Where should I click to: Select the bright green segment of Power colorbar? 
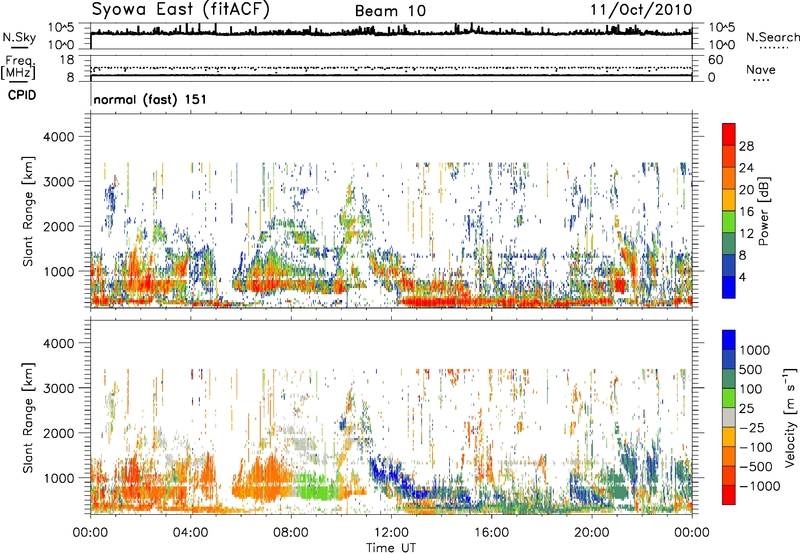(x=729, y=222)
